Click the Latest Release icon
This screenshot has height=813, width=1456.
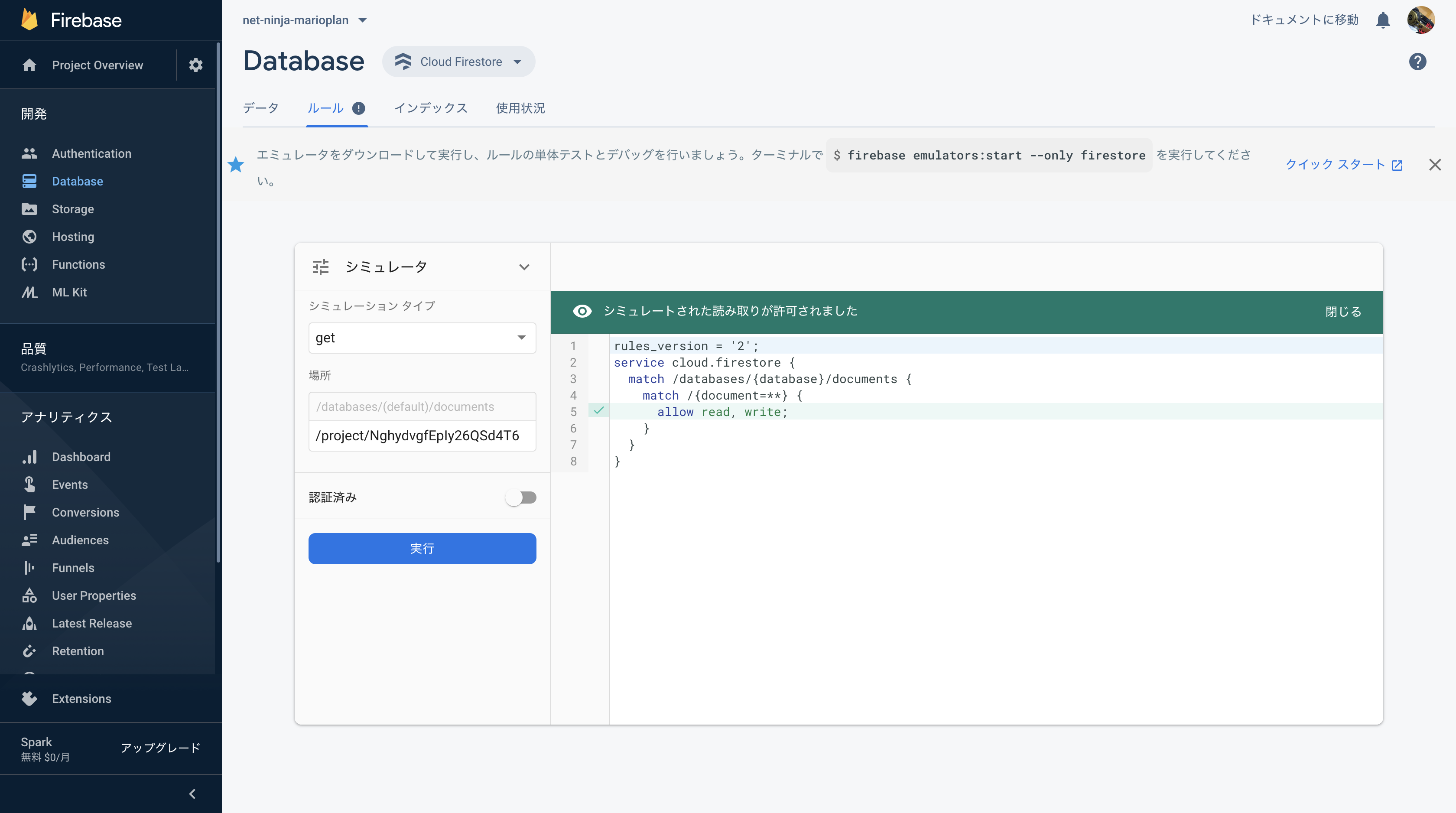coord(29,623)
